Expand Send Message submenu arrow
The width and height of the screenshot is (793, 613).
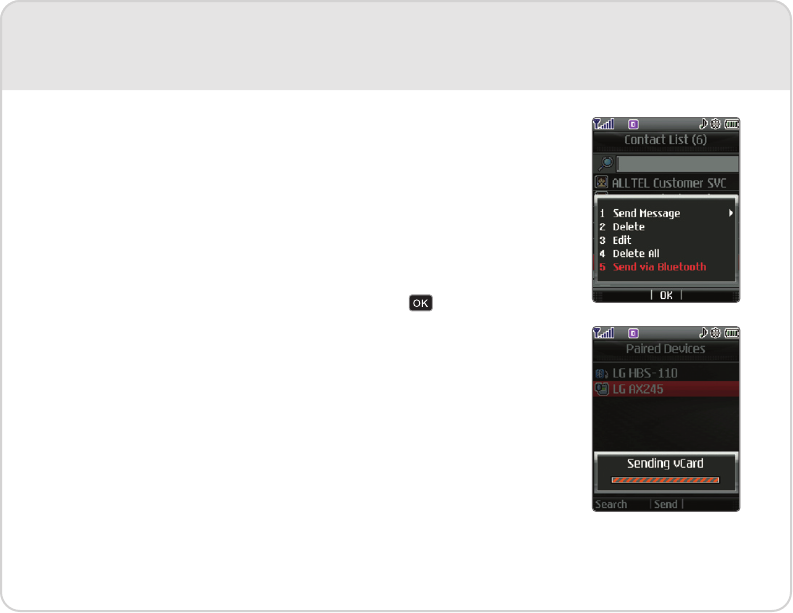tap(730, 213)
